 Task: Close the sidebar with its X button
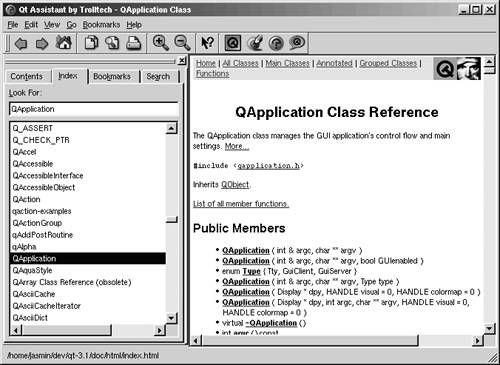click(182, 61)
